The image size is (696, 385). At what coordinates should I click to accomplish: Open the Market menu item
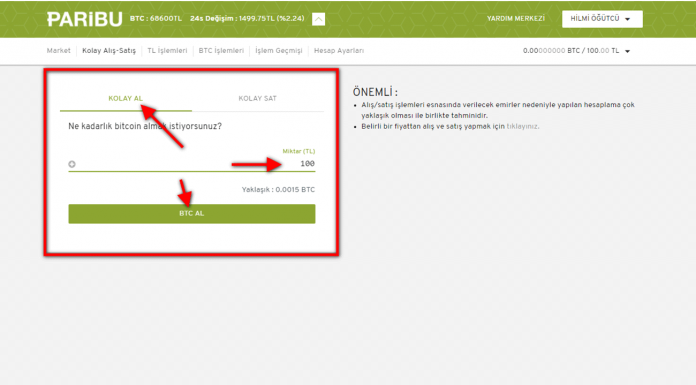pos(59,51)
